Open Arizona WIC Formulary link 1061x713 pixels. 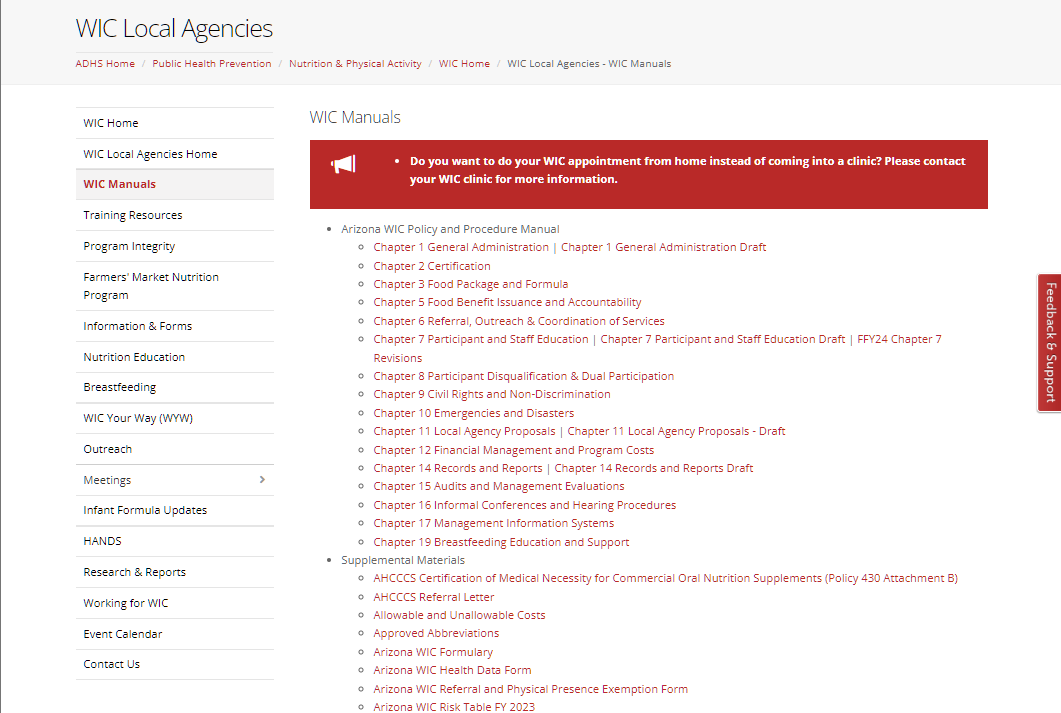point(433,652)
